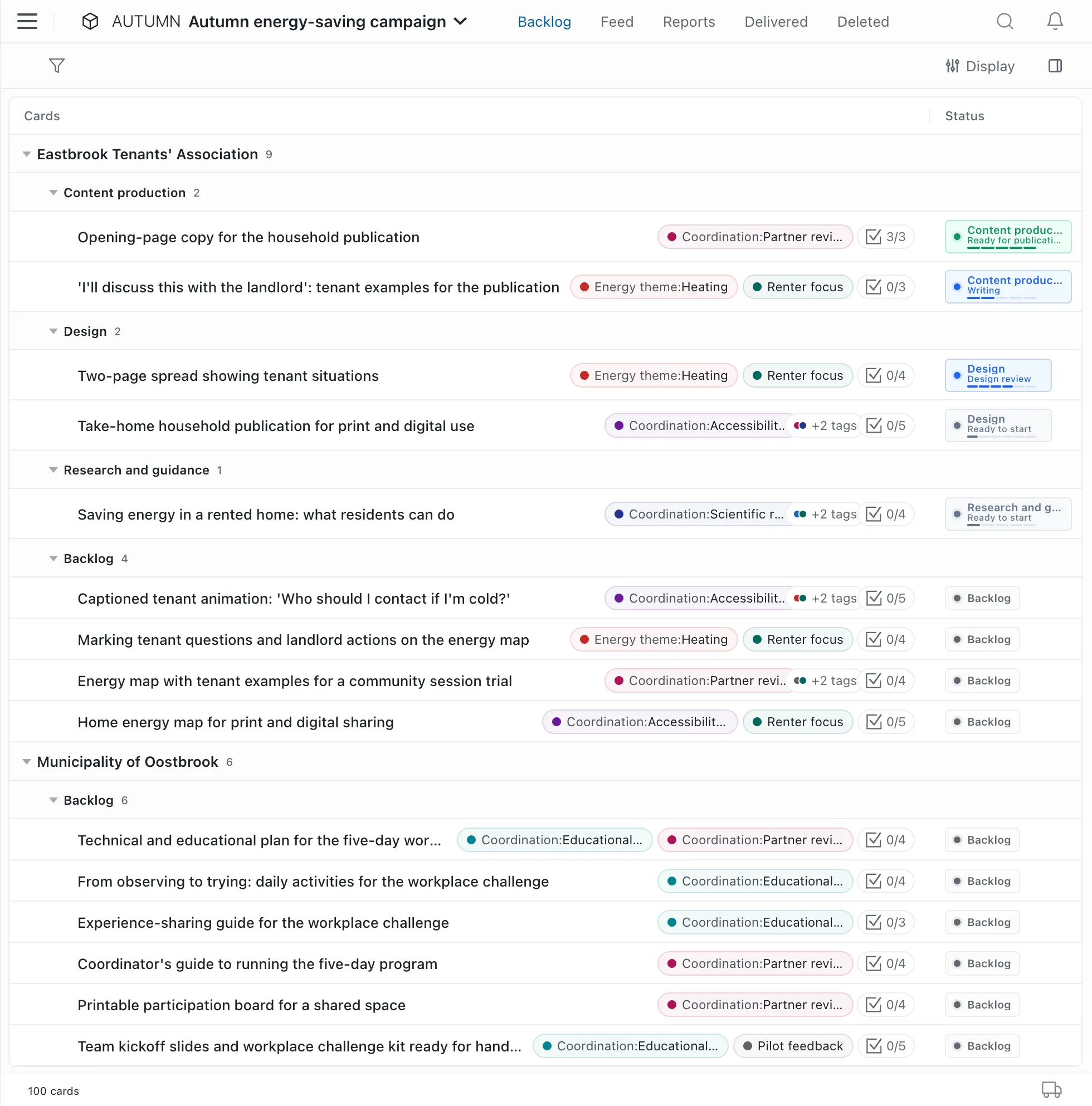Click the delivery truck icon in footer
This screenshot has height=1106, width=1092.
(1051, 1089)
